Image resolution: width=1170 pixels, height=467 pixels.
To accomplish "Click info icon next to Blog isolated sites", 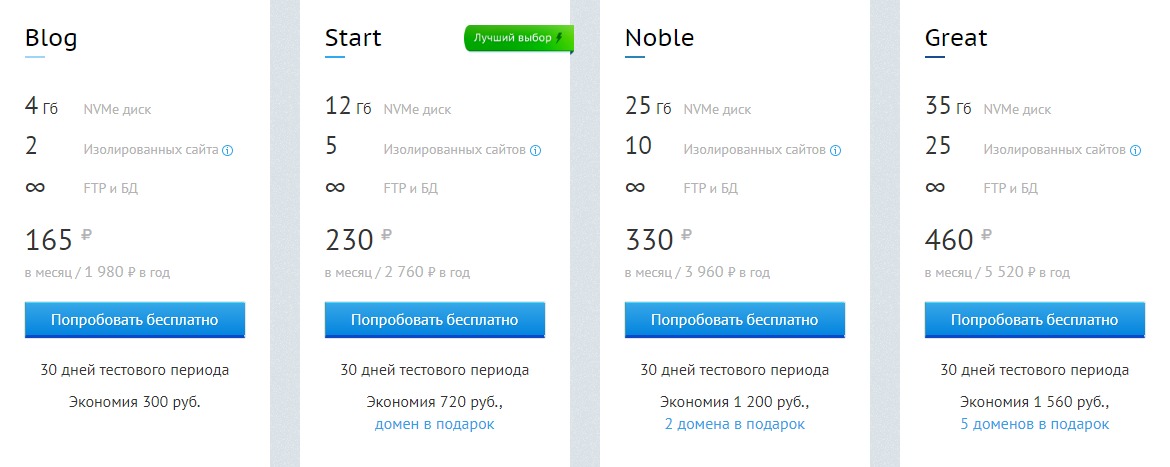I will (228, 151).
